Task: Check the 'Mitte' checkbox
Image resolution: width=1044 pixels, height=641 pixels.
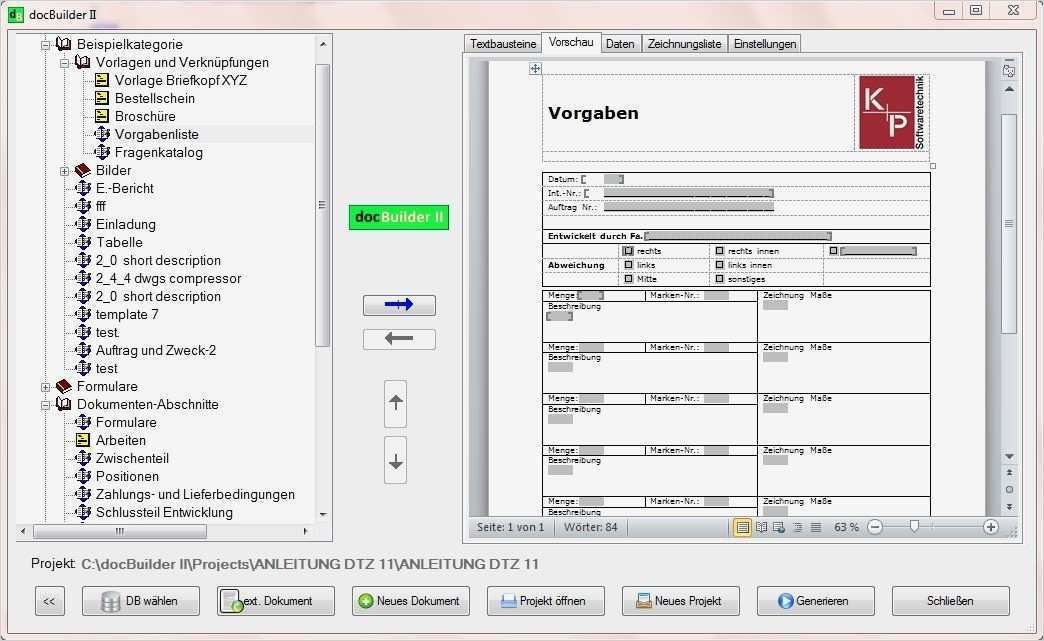Action: pyautogui.click(x=628, y=279)
